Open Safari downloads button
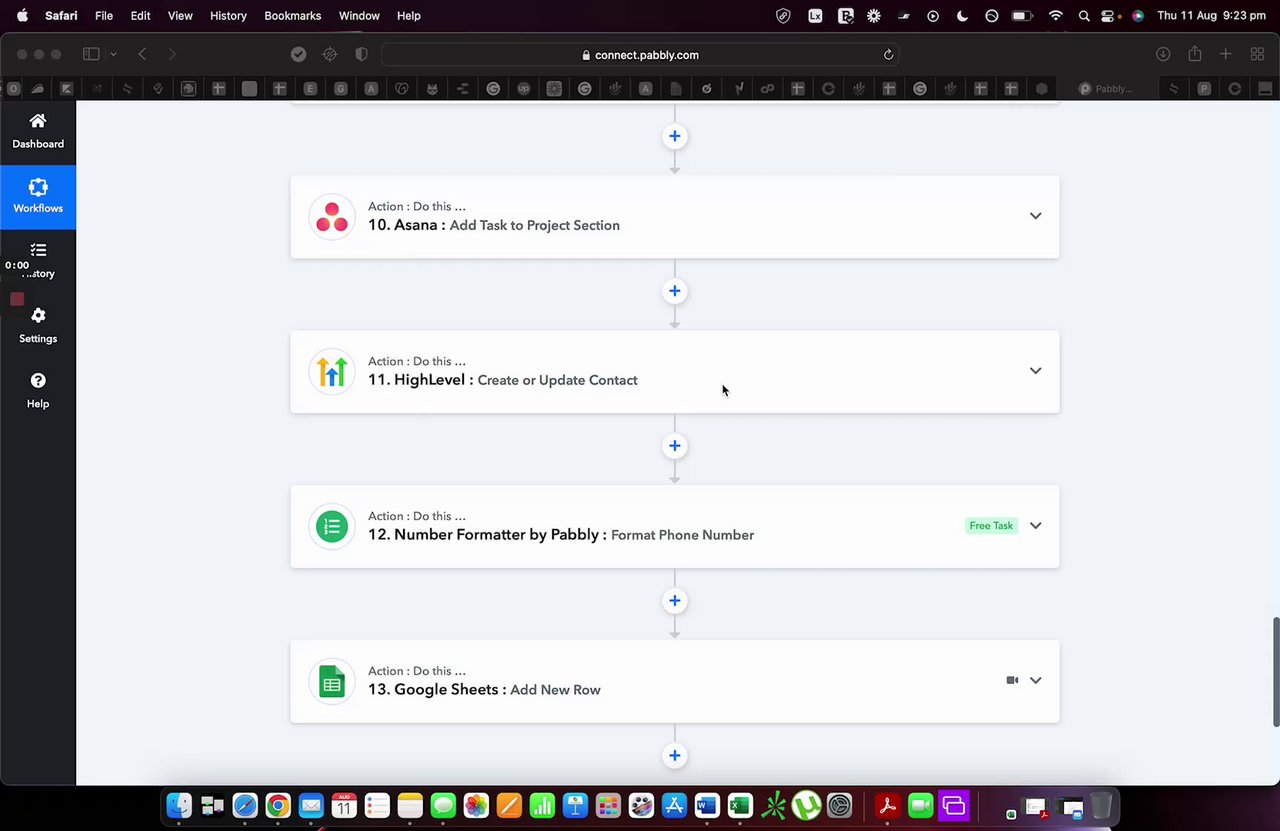This screenshot has width=1280, height=831. (1163, 54)
